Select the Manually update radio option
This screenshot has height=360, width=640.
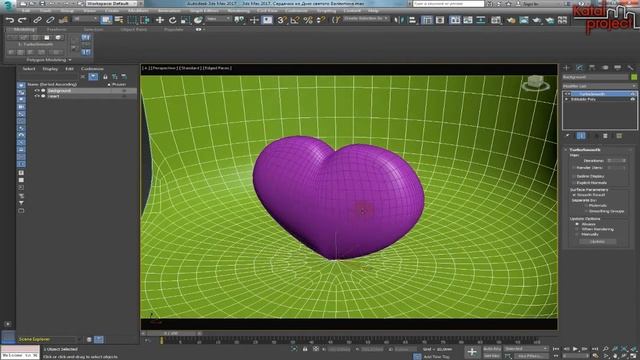tap(577, 234)
